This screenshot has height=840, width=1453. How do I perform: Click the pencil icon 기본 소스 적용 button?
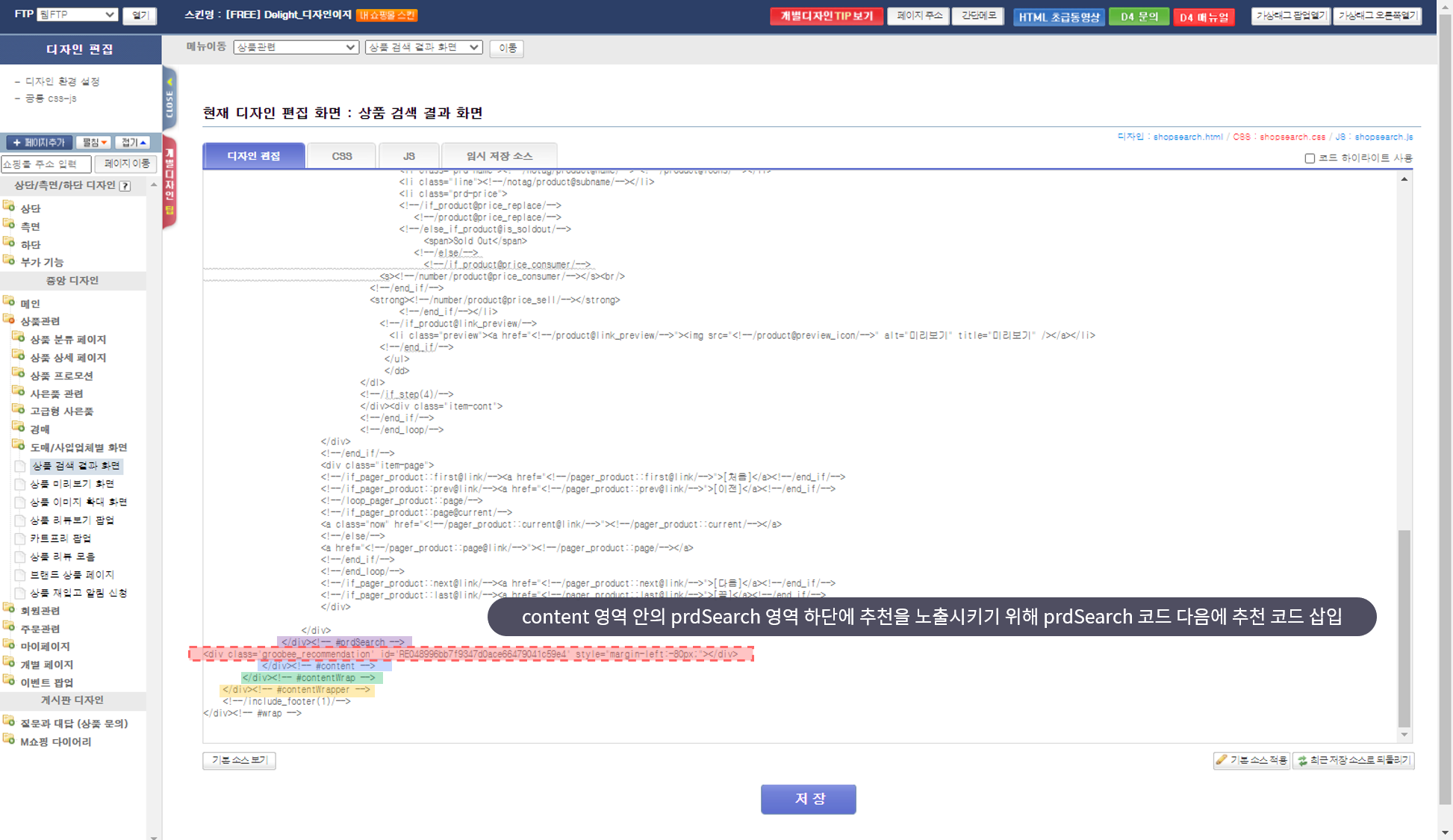coord(1251,760)
